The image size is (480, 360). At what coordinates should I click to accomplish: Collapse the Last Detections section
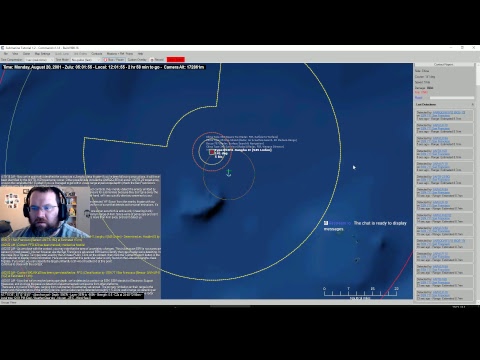(472, 105)
